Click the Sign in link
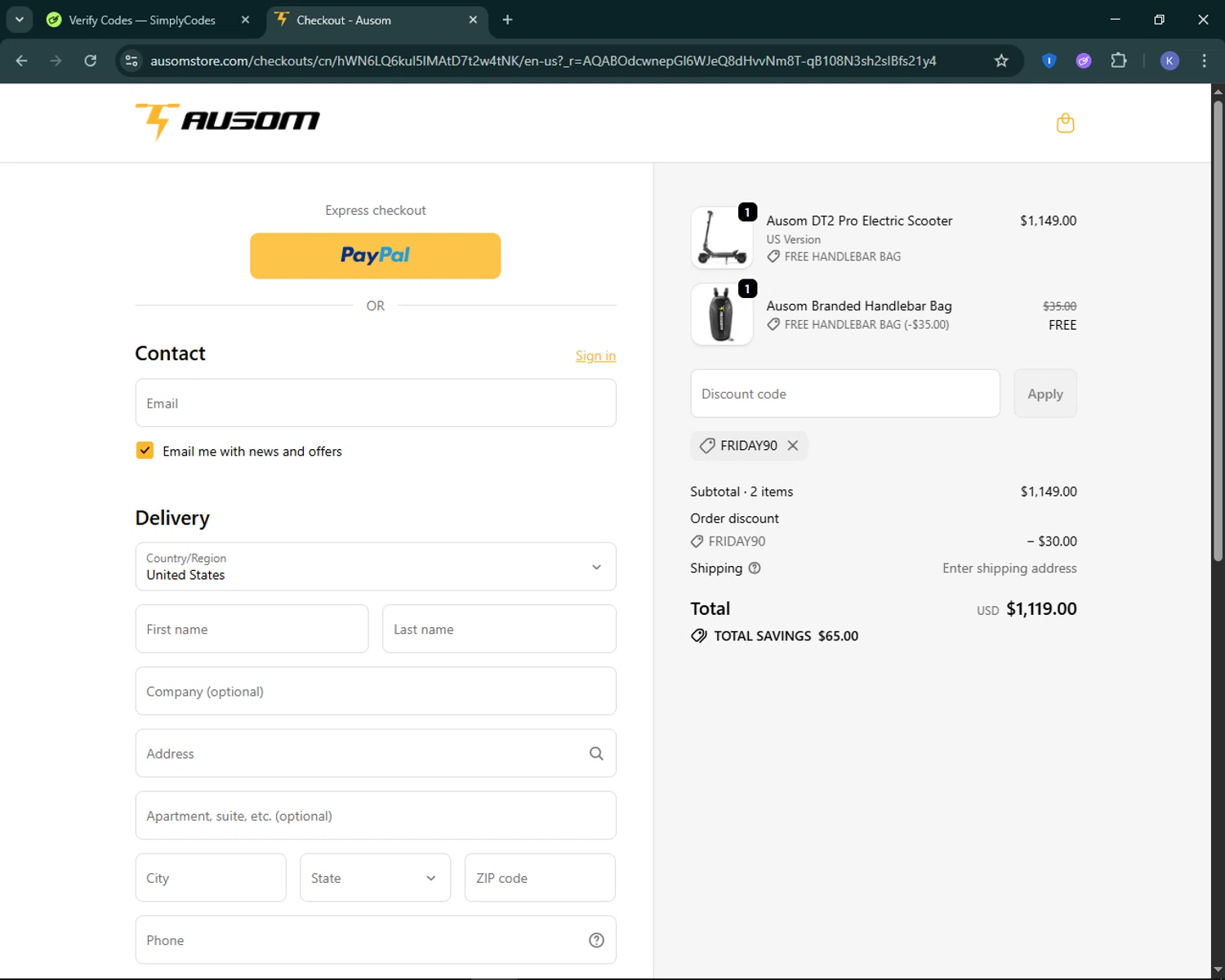The image size is (1225, 980). 595,356
